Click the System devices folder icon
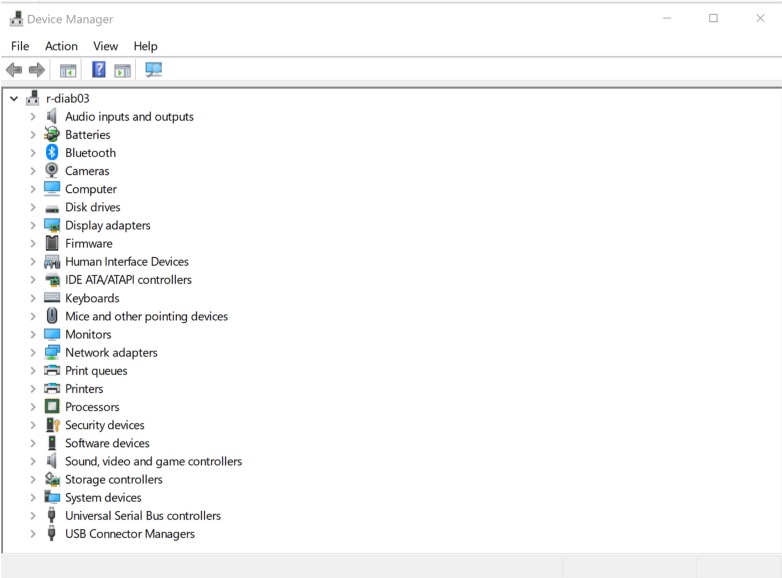The height and width of the screenshot is (578, 782). click(x=52, y=497)
